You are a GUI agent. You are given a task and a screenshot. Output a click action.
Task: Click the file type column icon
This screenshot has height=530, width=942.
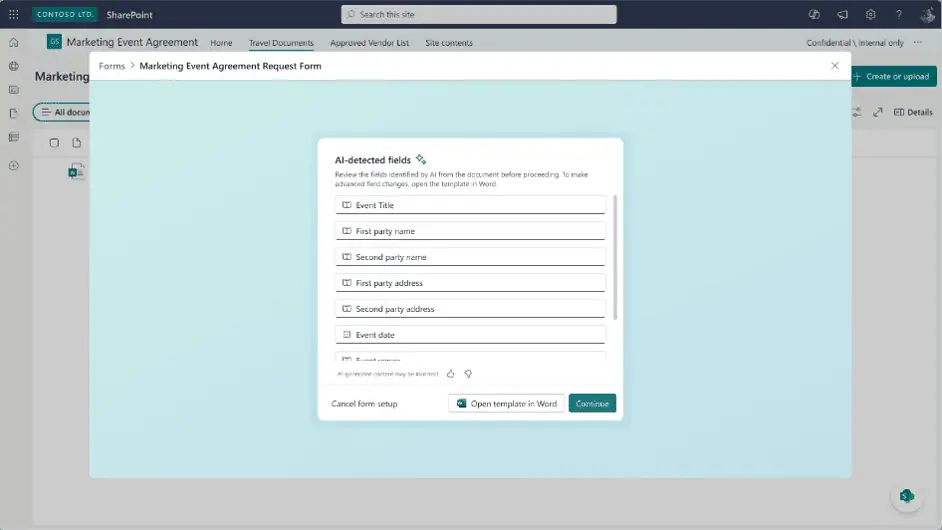[76, 143]
